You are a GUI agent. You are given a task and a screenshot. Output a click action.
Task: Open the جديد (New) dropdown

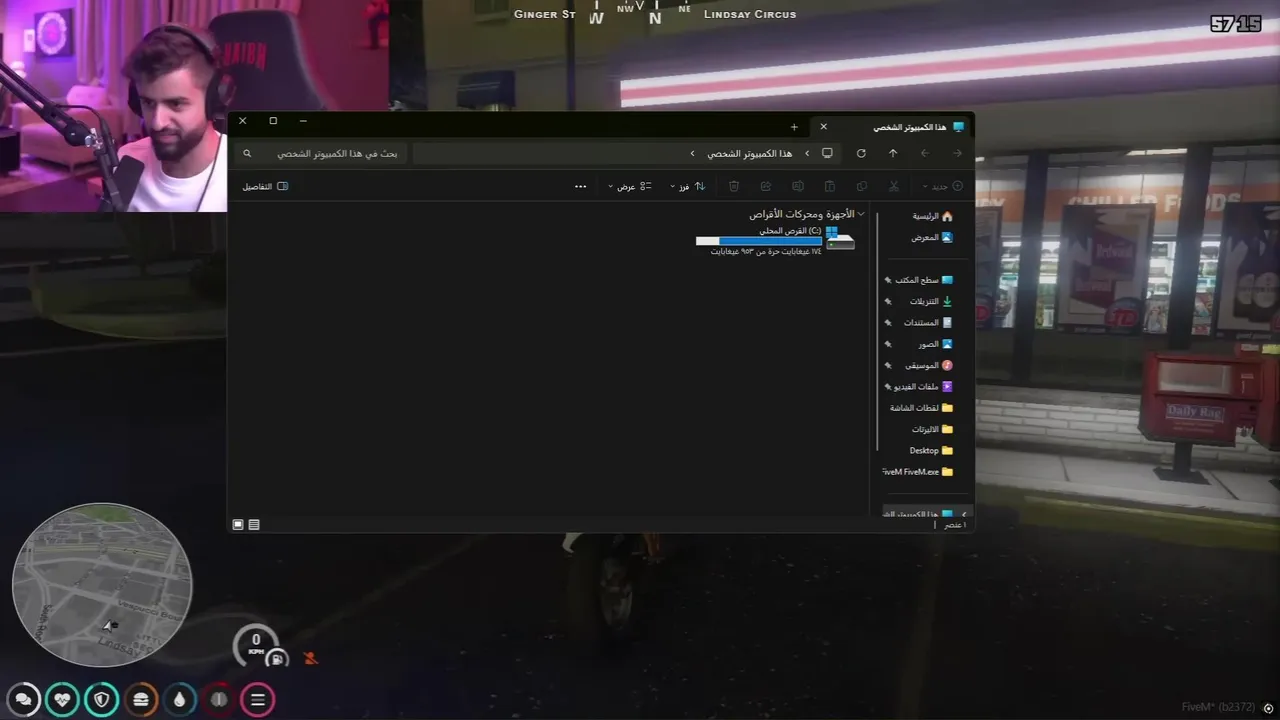click(944, 186)
